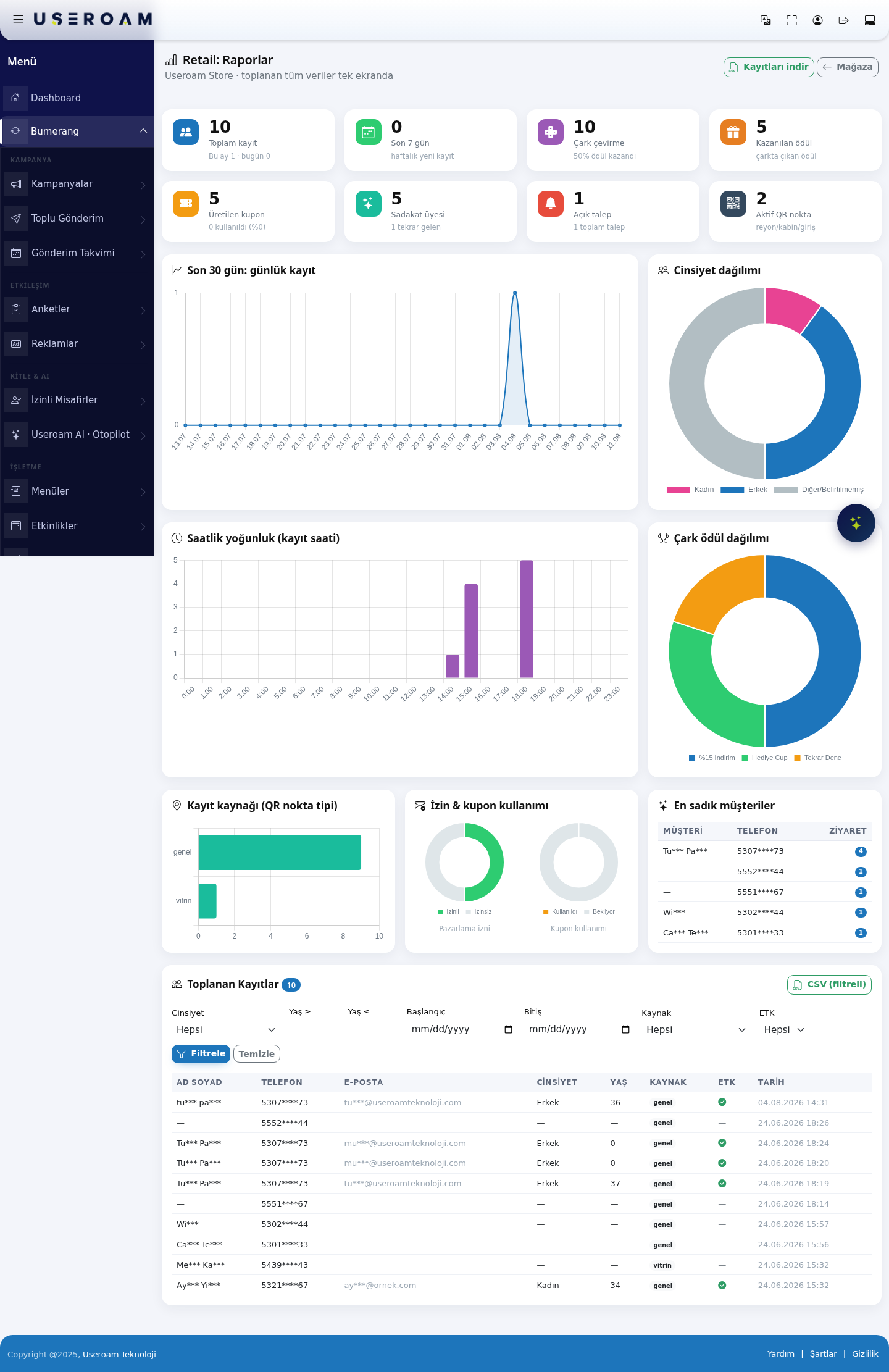This screenshot has width=889, height=1372.
Task: Toggle Diğer/Belirtilmemiş legend entry
Action: (819, 490)
